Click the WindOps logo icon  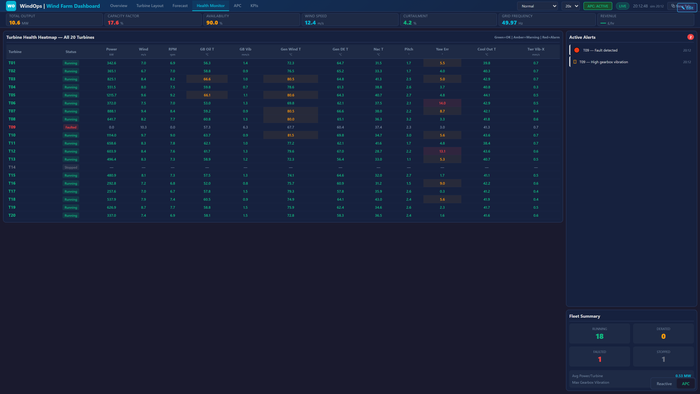(x=11, y=6)
